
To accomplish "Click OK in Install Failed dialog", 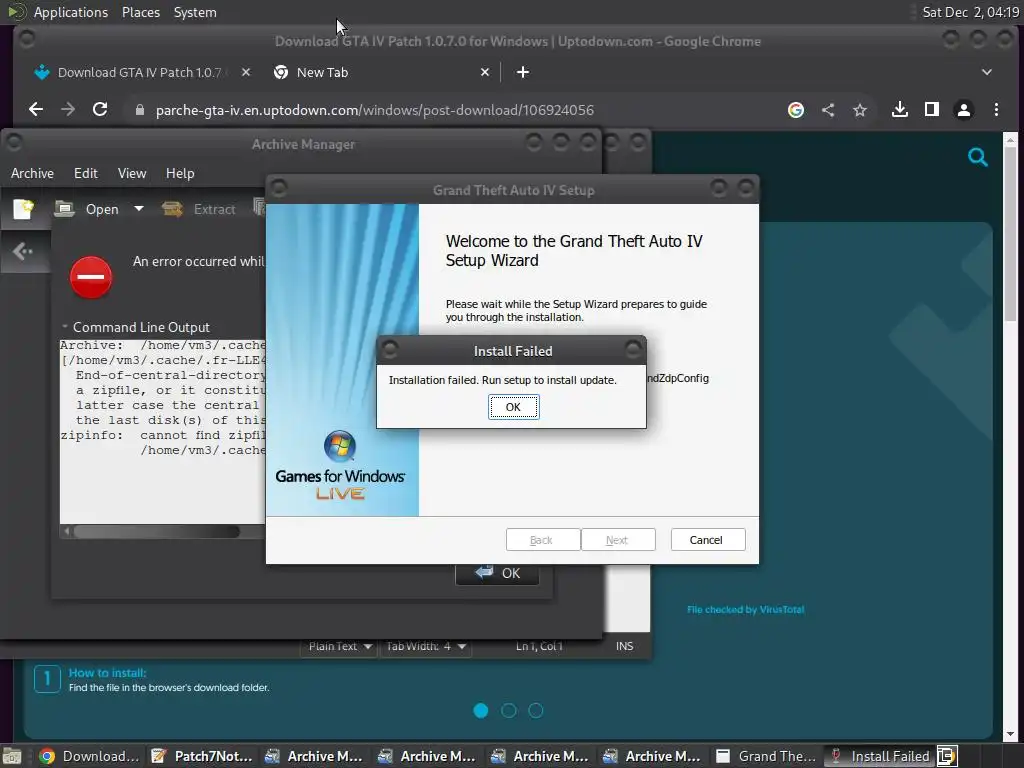I will click(x=513, y=407).
